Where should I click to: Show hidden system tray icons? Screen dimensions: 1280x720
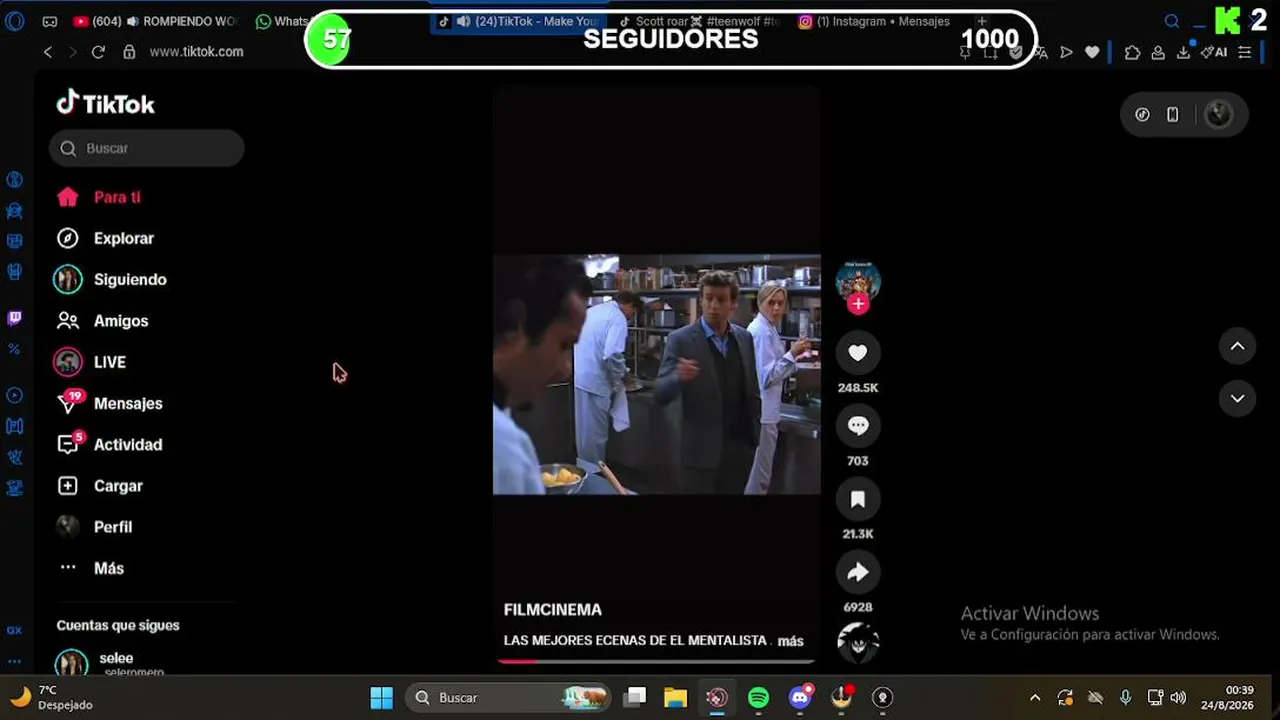click(x=1035, y=698)
